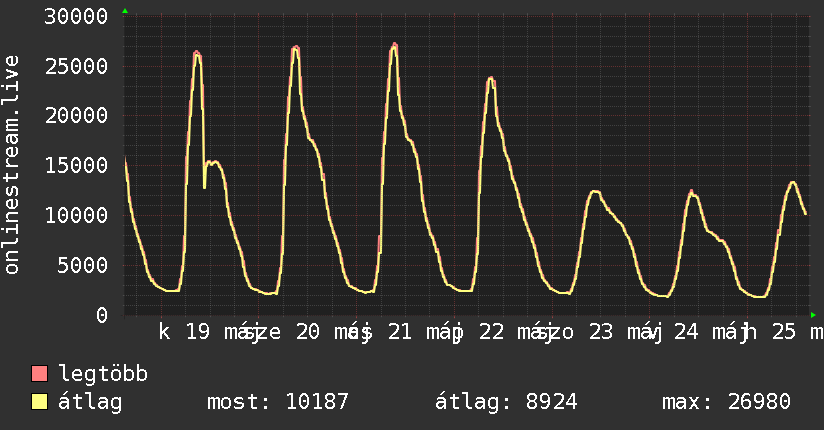The height and width of the screenshot is (430, 824).
Task: Click the legtöbb legend label
Action: tap(103, 373)
